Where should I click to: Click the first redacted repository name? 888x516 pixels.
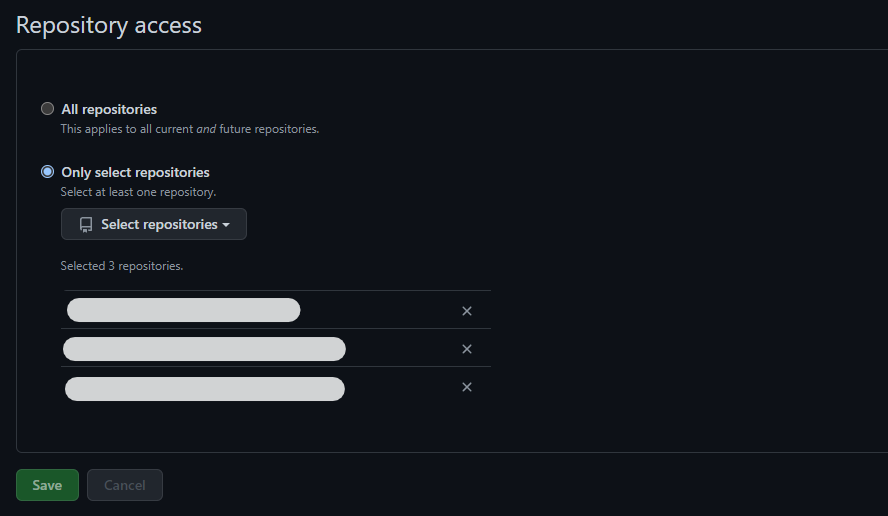click(x=183, y=310)
